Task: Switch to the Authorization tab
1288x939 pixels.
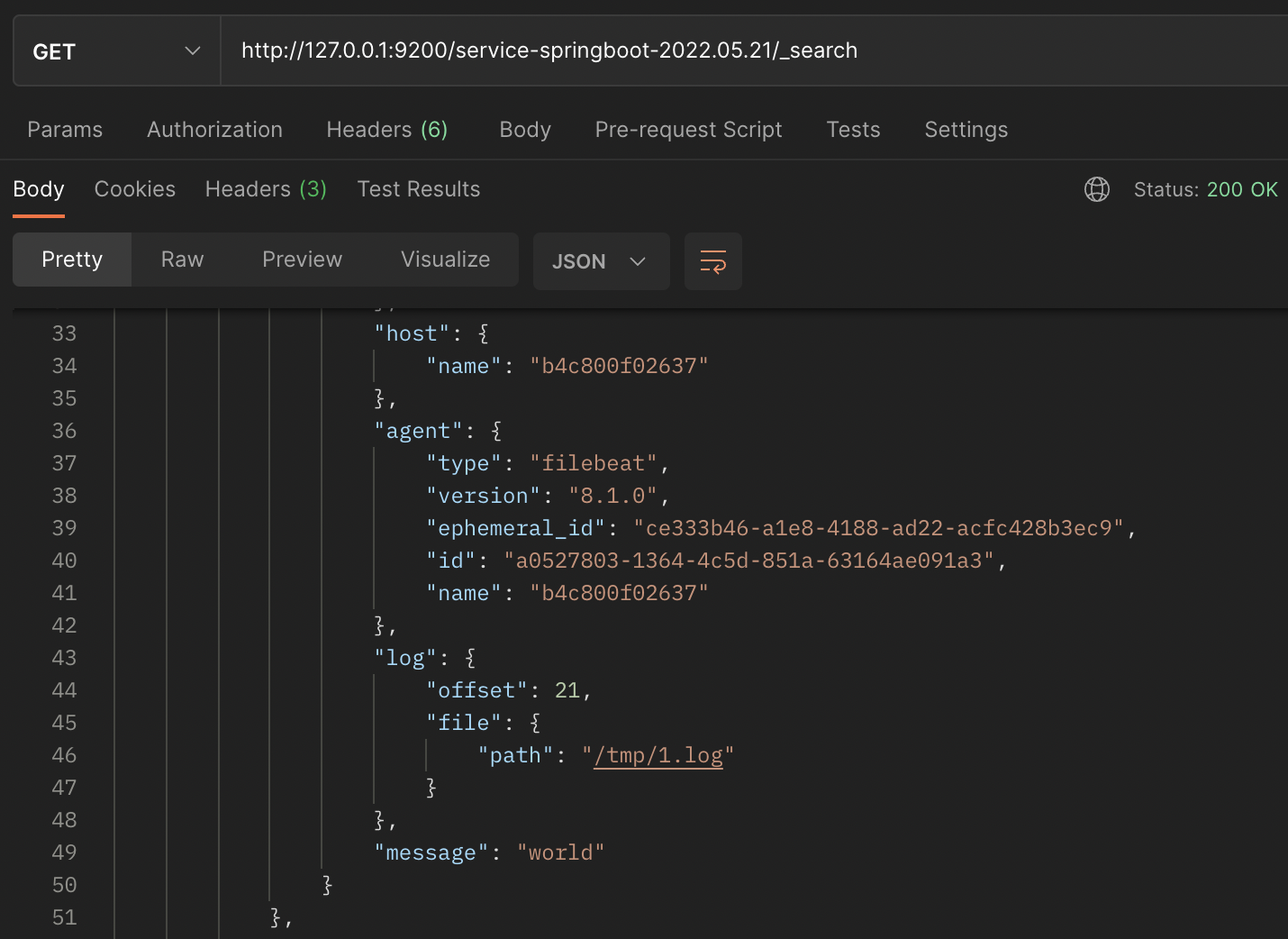Action: click(x=214, y=130)
